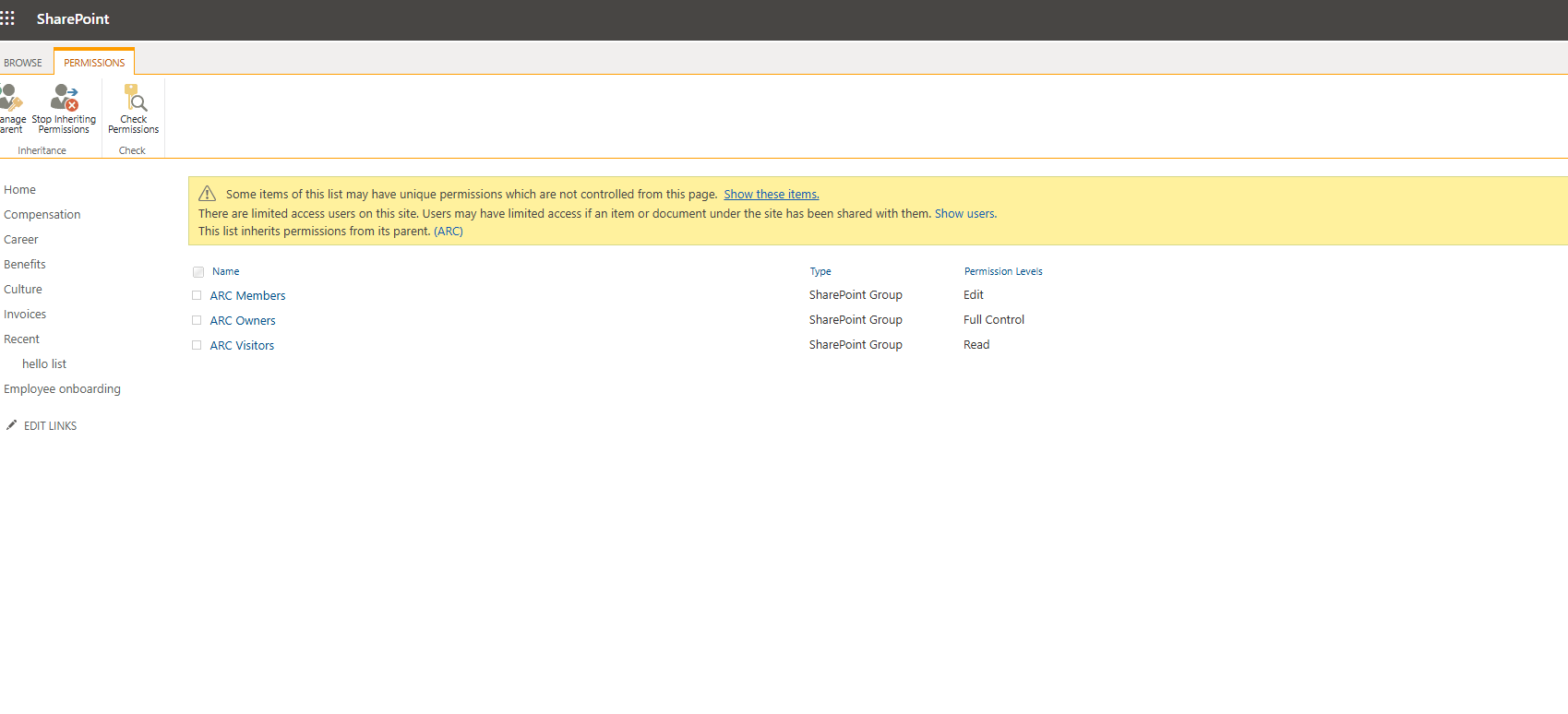Open 'hello list' under Recent
Screen dimensions: 1568x714
point(44,364)
